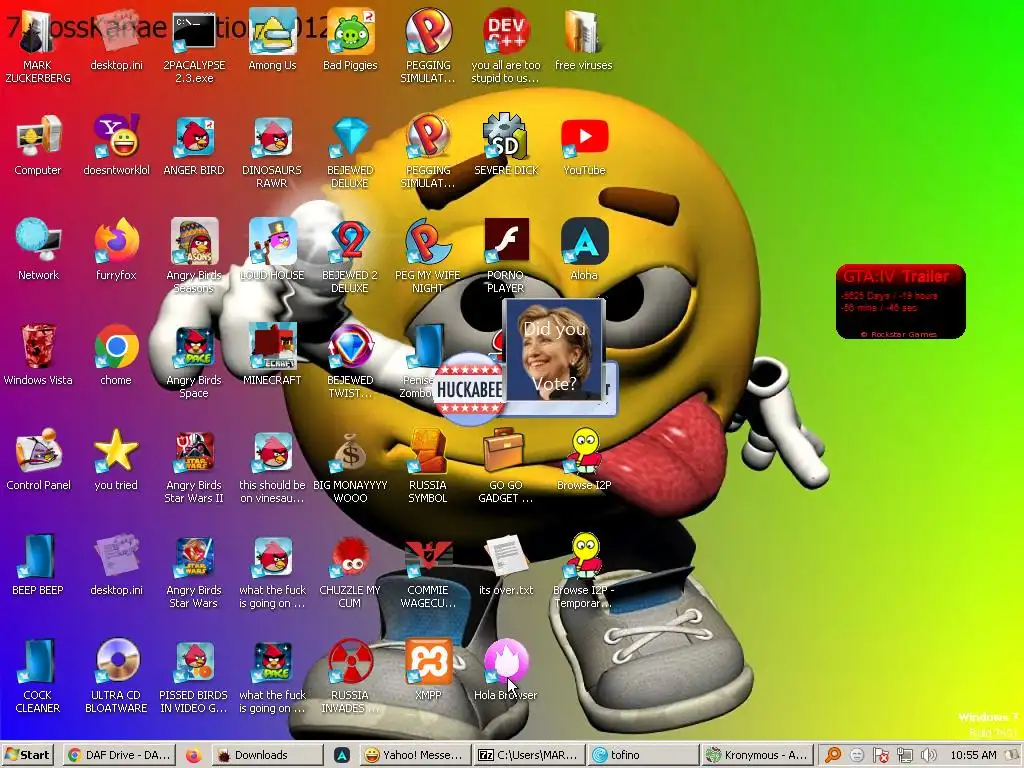Switch to the 7-Zip C:\Users\MAR... taskbar button
This screenshot has width=1024, height=768.
[528, 755]
